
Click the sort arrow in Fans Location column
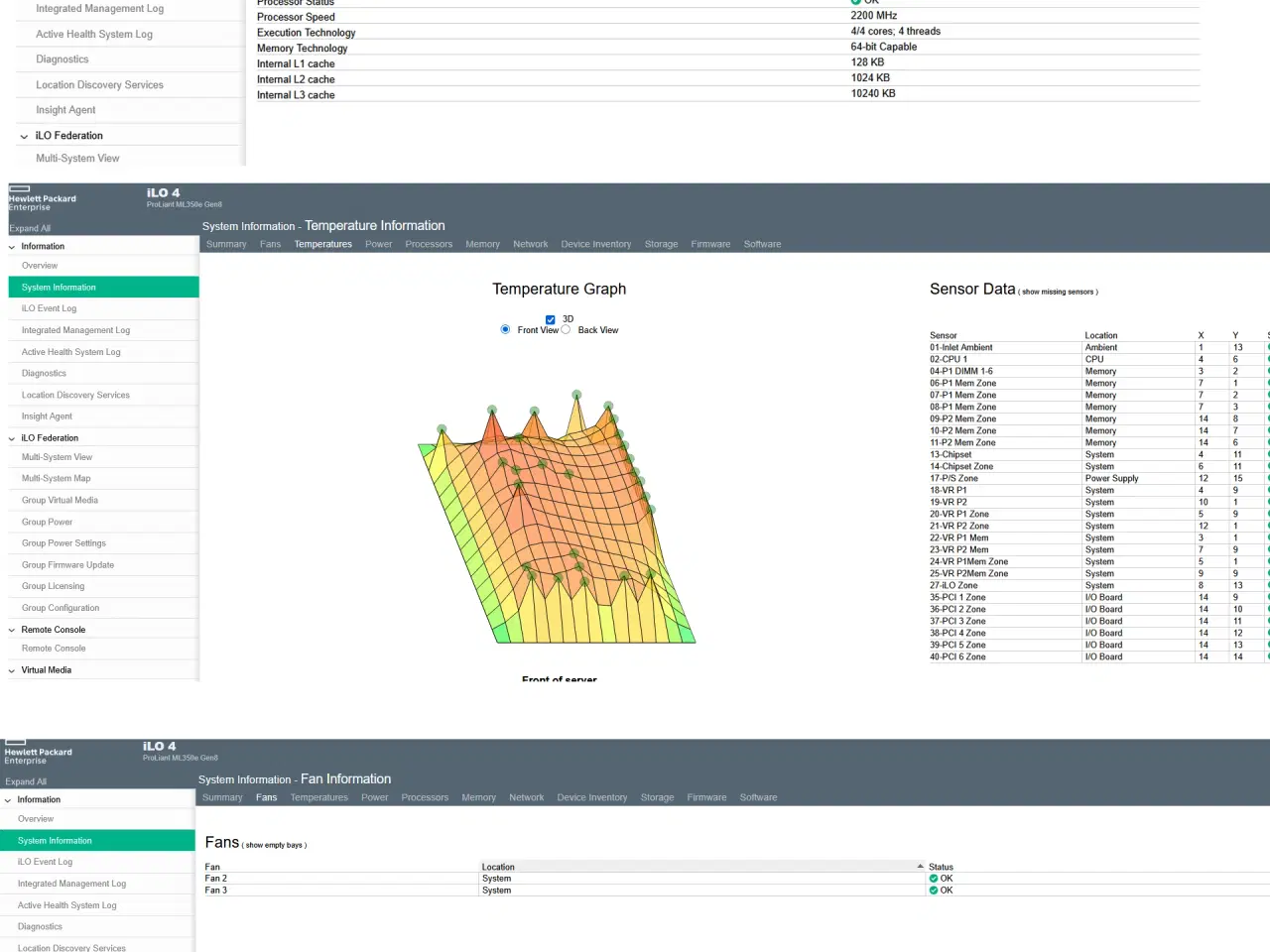coord(920,867)
